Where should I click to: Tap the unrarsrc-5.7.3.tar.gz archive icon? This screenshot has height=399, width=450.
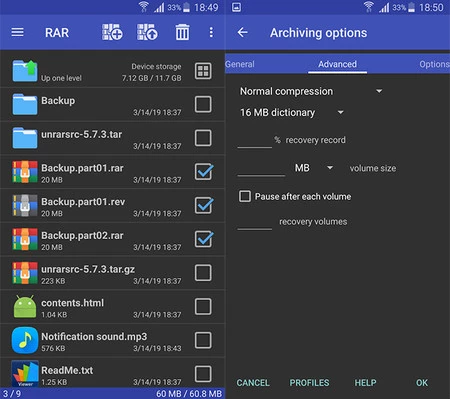[25, 273]
